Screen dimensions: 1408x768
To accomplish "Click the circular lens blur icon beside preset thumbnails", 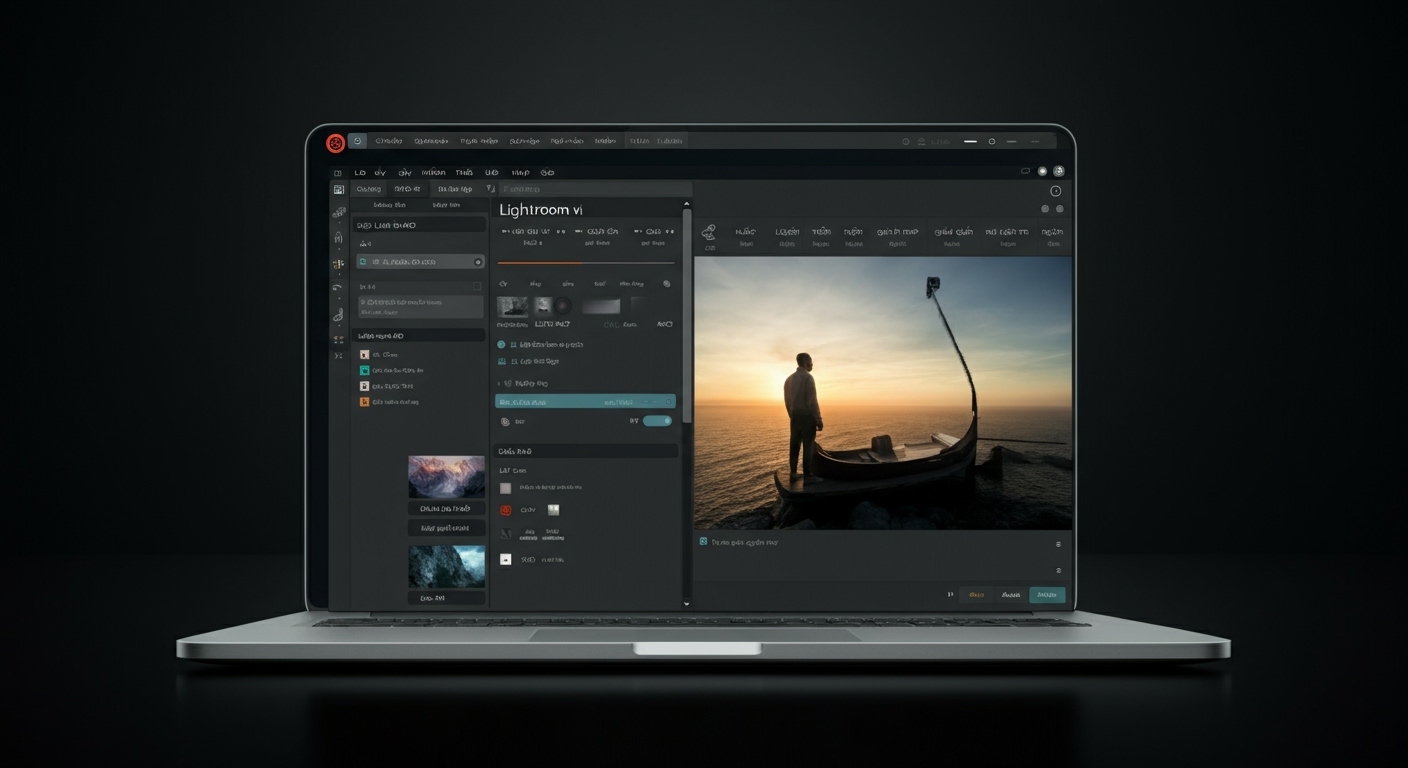I will coord(562,306).
